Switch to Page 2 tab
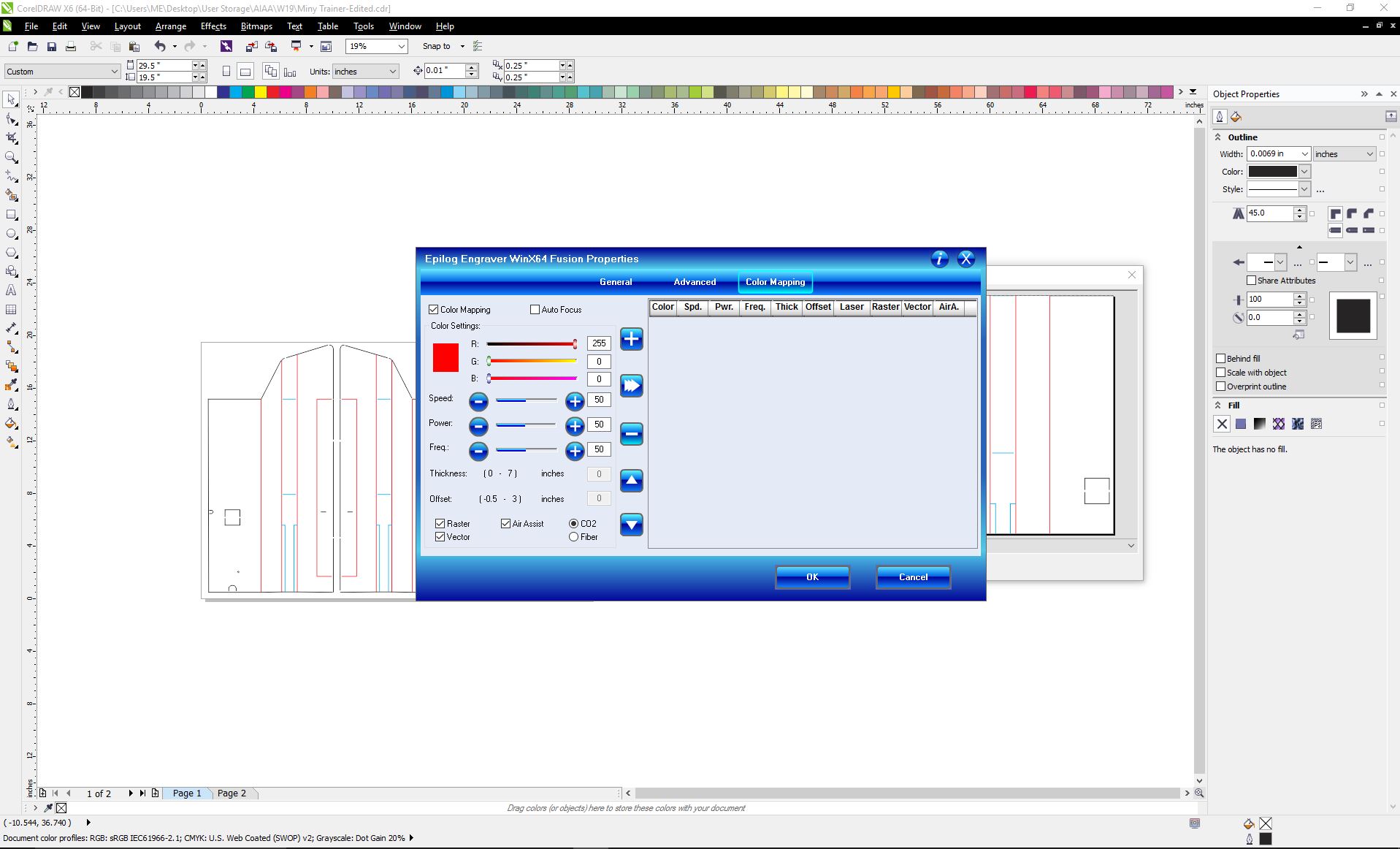 (232, 793)
